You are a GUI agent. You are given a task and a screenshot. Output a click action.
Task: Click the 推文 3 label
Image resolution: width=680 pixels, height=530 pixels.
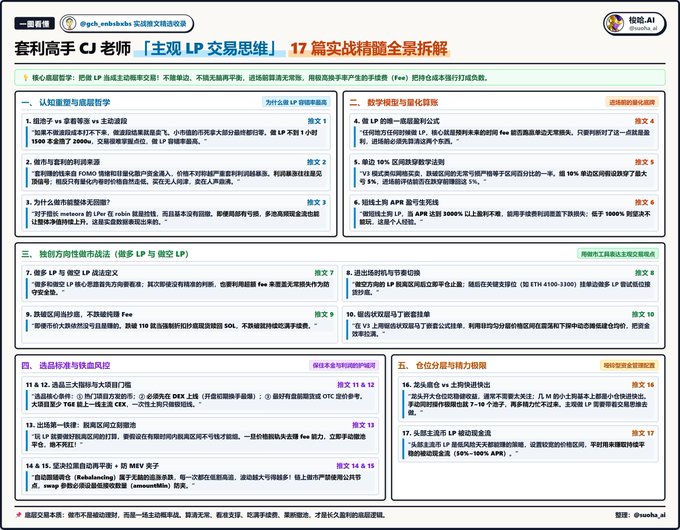(317, 202)
